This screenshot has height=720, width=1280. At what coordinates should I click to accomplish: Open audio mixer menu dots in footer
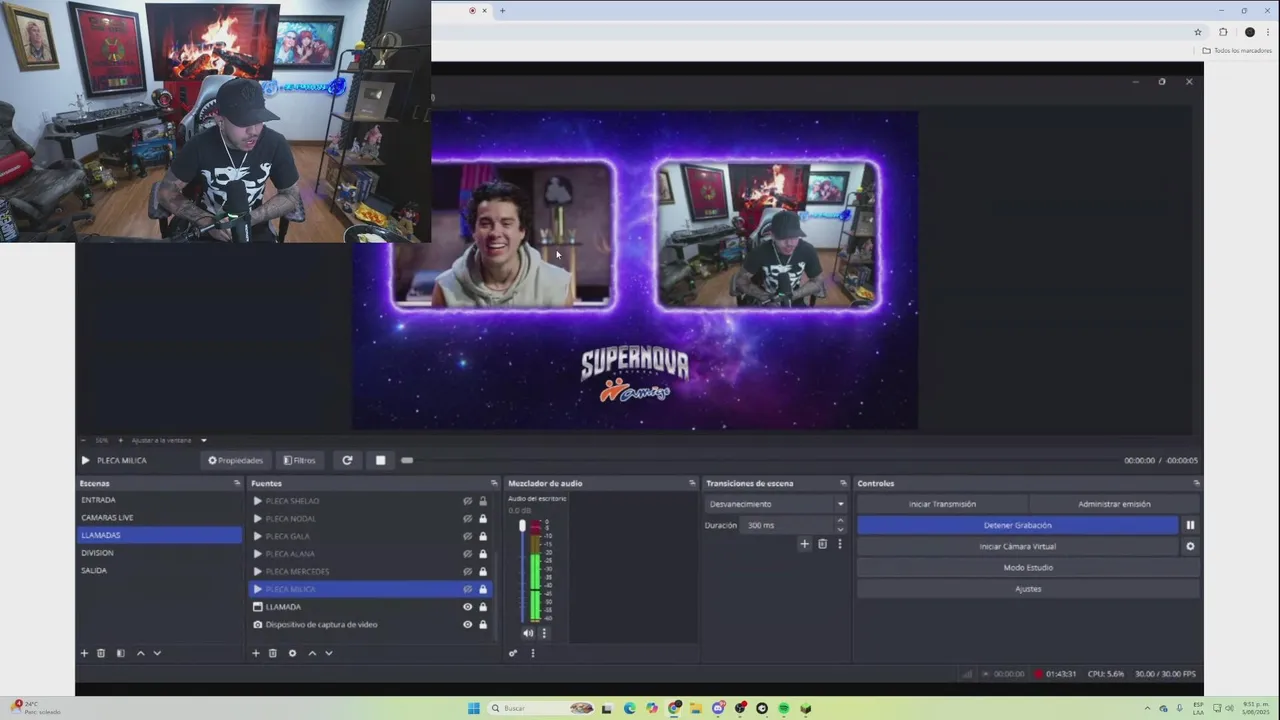tap(532, 653)
